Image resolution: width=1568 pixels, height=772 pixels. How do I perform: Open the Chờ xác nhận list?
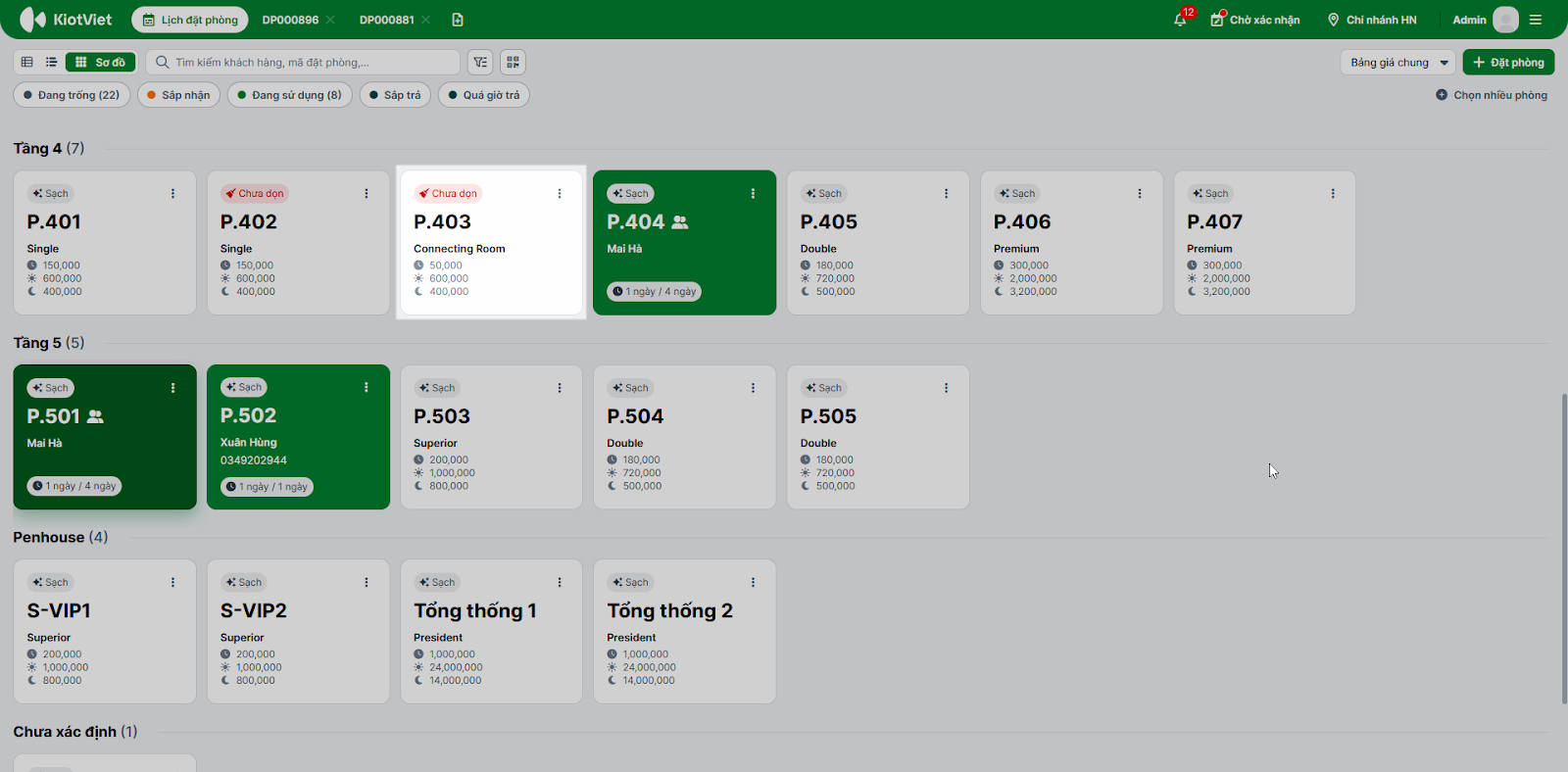click(1255, 20)
